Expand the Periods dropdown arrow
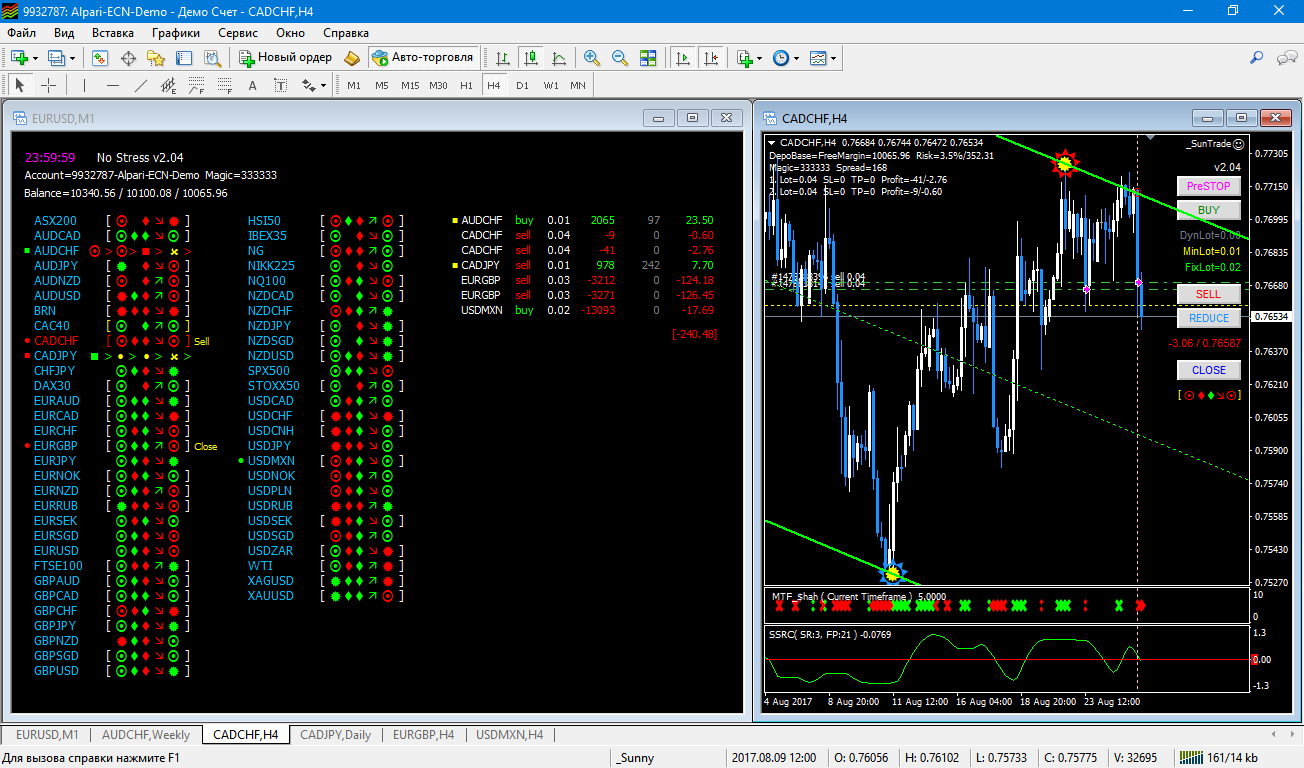 coord(797,58)
